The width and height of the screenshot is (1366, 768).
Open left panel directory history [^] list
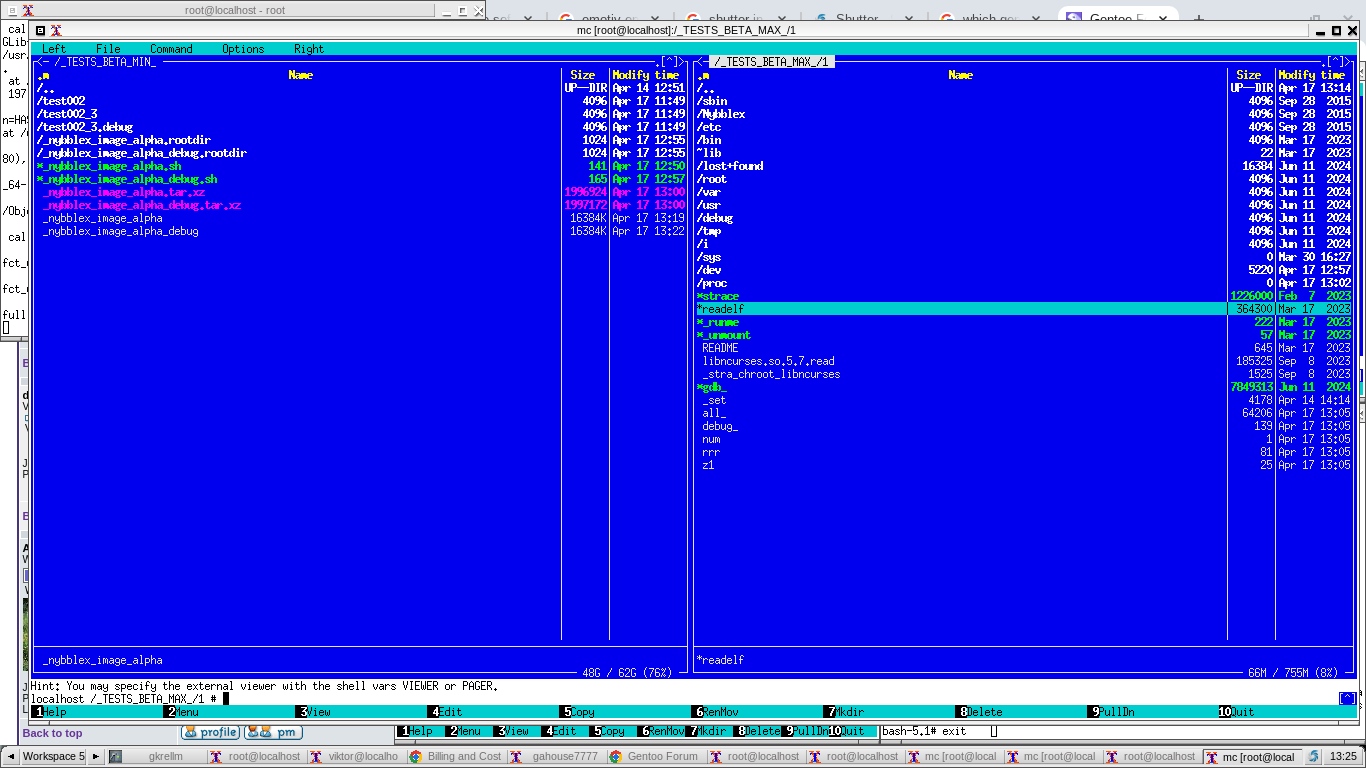tap(670, 62)
